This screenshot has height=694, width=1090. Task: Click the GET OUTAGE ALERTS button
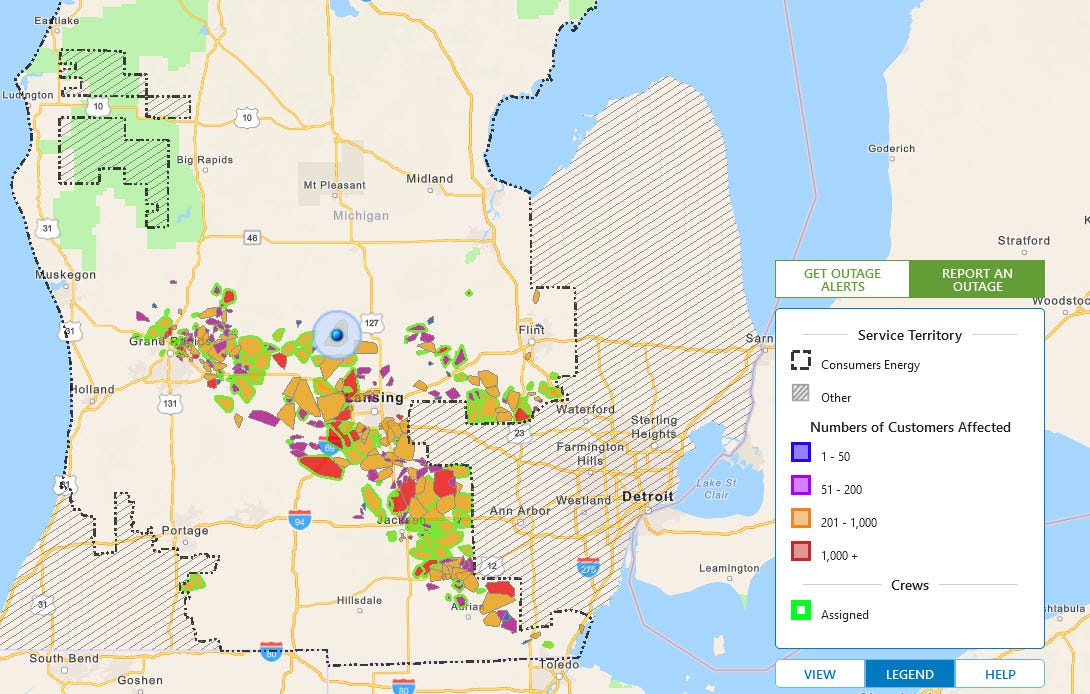click(x=841, y=279)
